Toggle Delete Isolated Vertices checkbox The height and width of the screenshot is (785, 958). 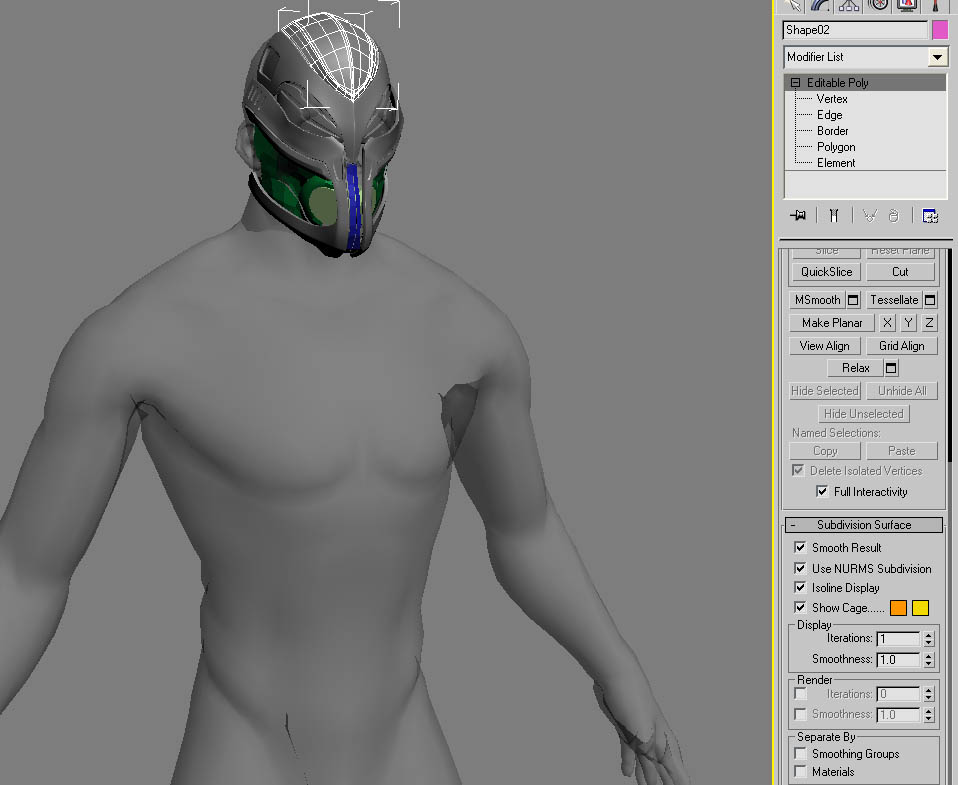(x=798, y=470)
